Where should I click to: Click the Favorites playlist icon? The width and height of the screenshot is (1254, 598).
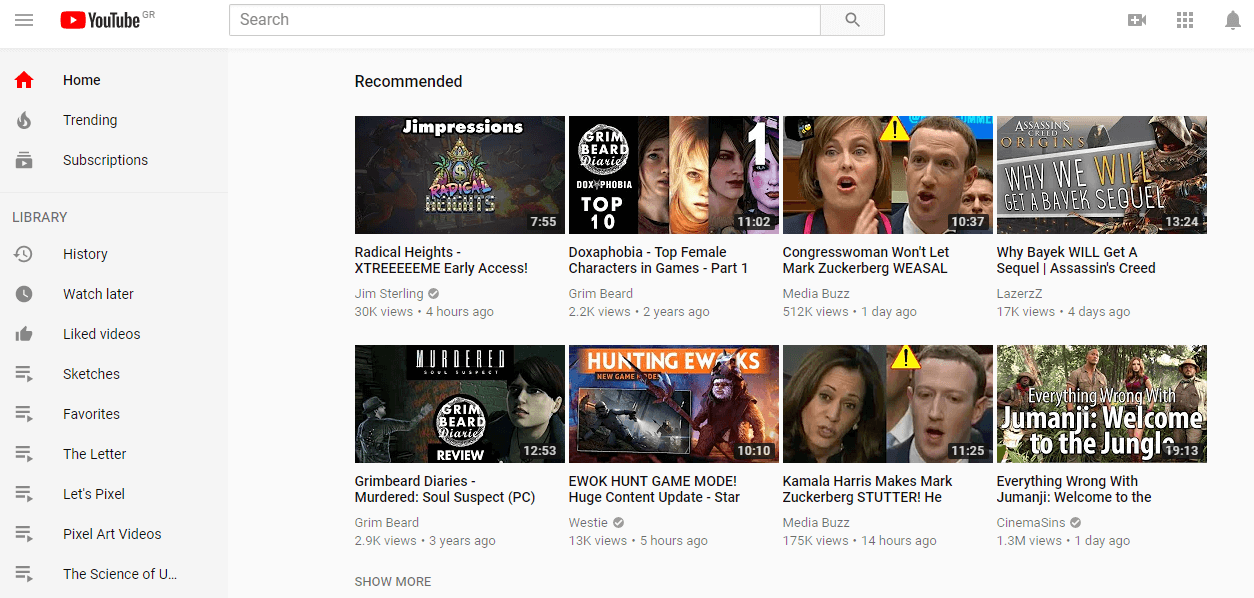coord(24,414)
